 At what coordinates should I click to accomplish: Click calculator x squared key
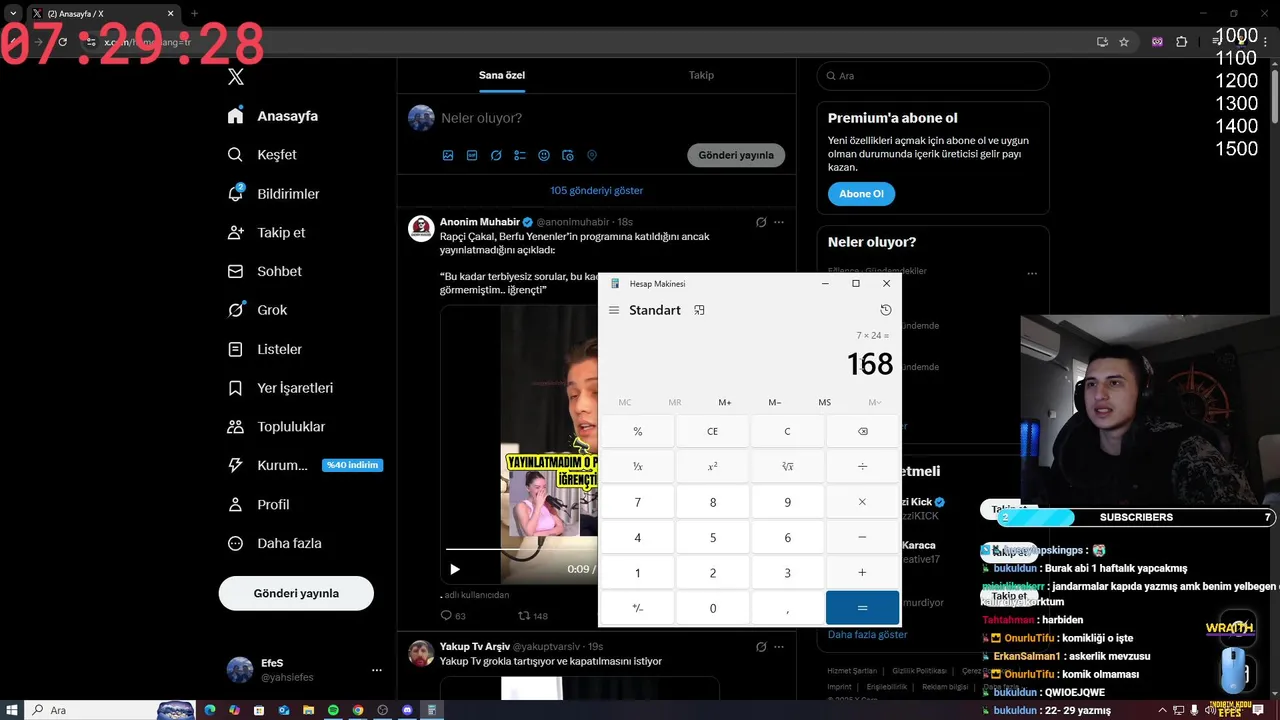click(x=712, y=466)
